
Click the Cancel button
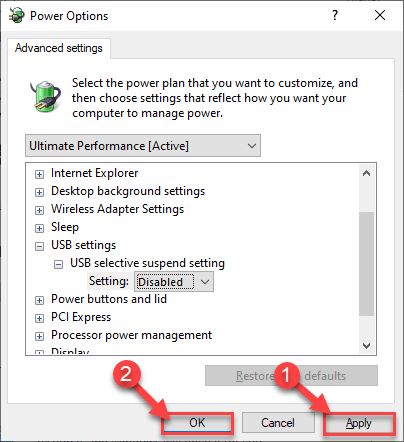(x=278, y=423)
